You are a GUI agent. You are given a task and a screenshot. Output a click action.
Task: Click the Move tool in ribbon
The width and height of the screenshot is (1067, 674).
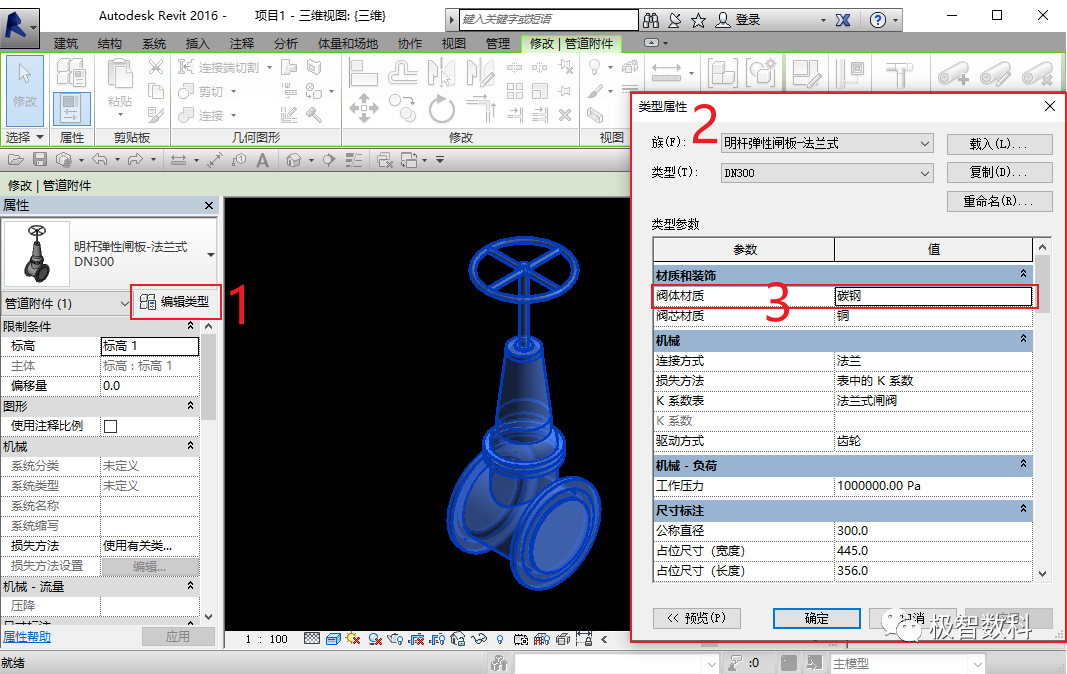364,108
